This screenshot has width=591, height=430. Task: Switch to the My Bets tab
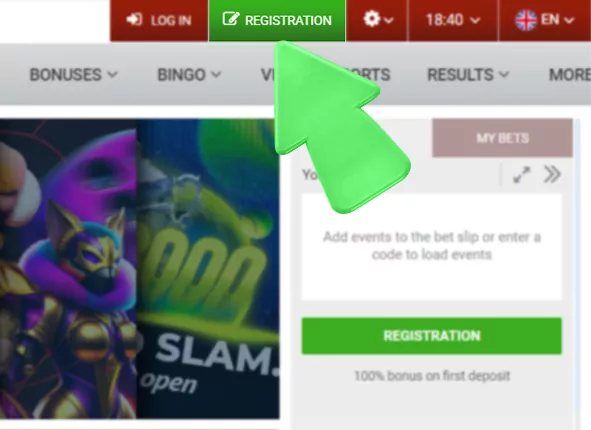[502, 138]
